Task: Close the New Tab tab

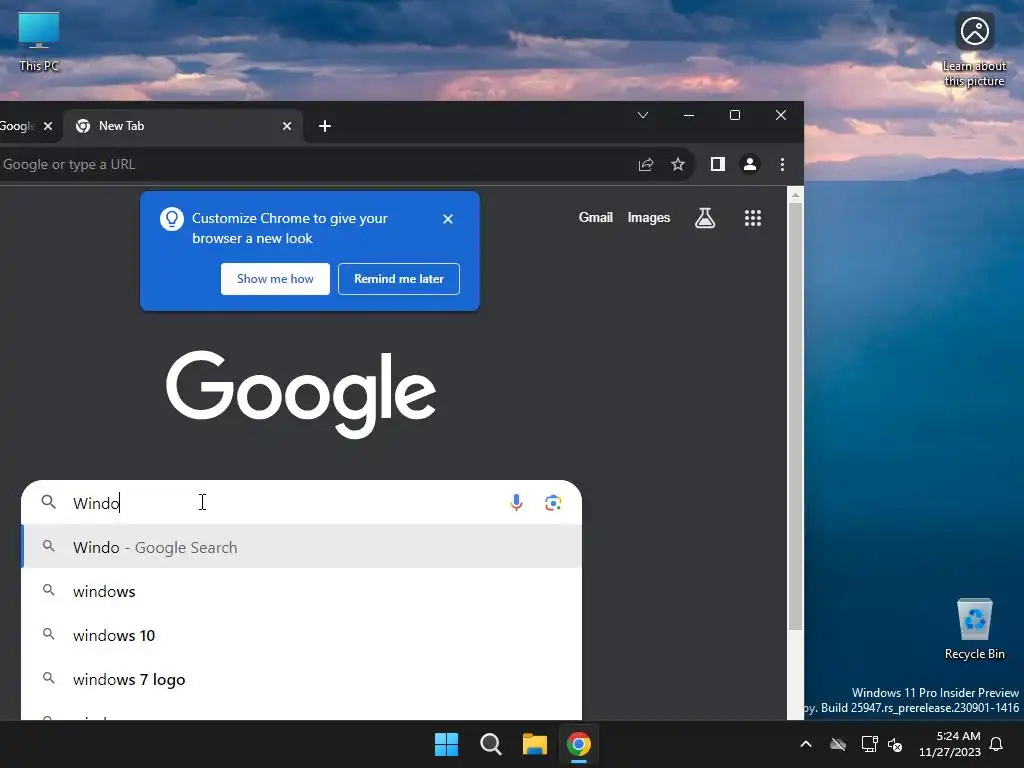Action: coord(287,126)
